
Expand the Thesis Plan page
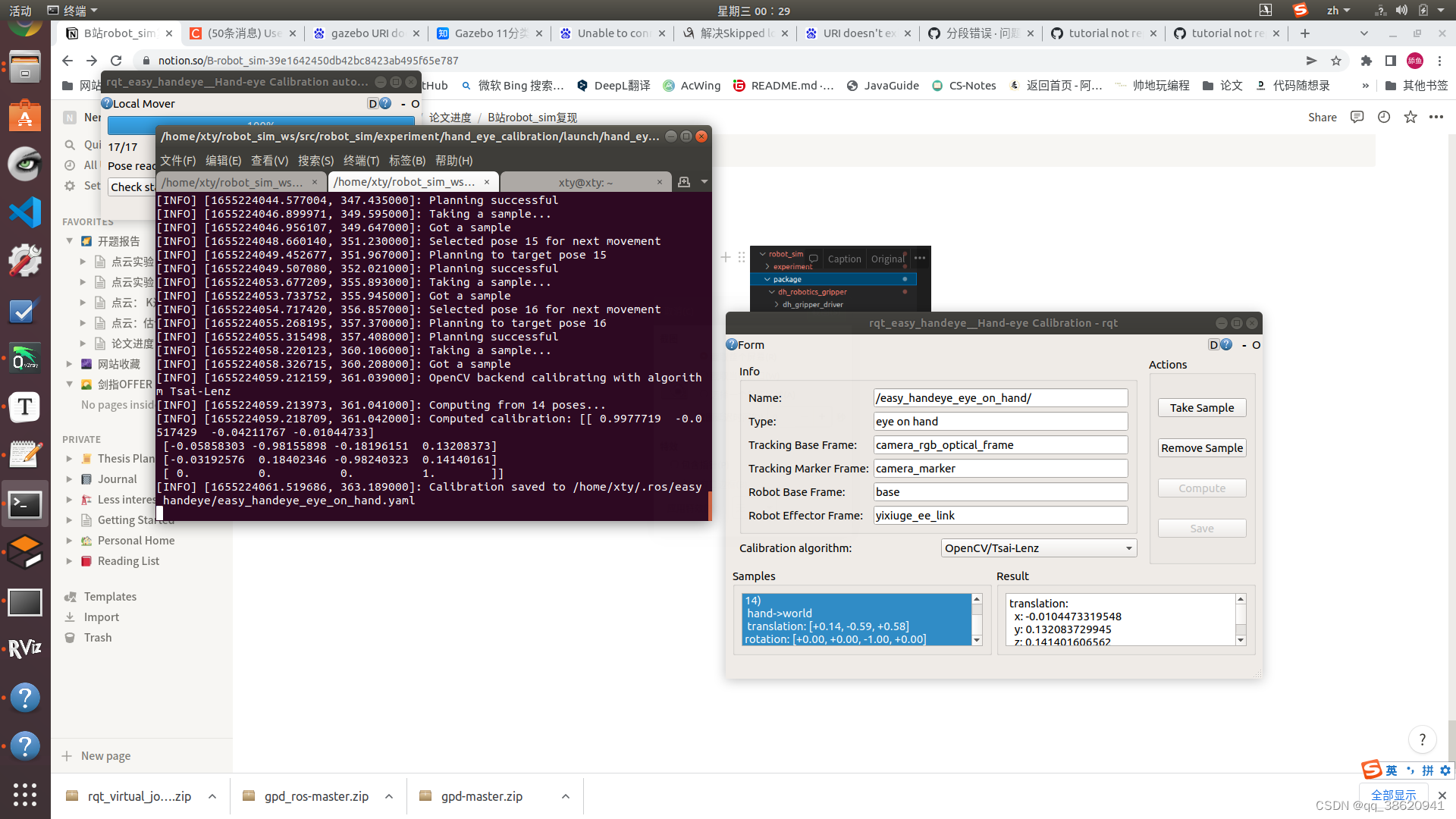(x=69, y=459)
